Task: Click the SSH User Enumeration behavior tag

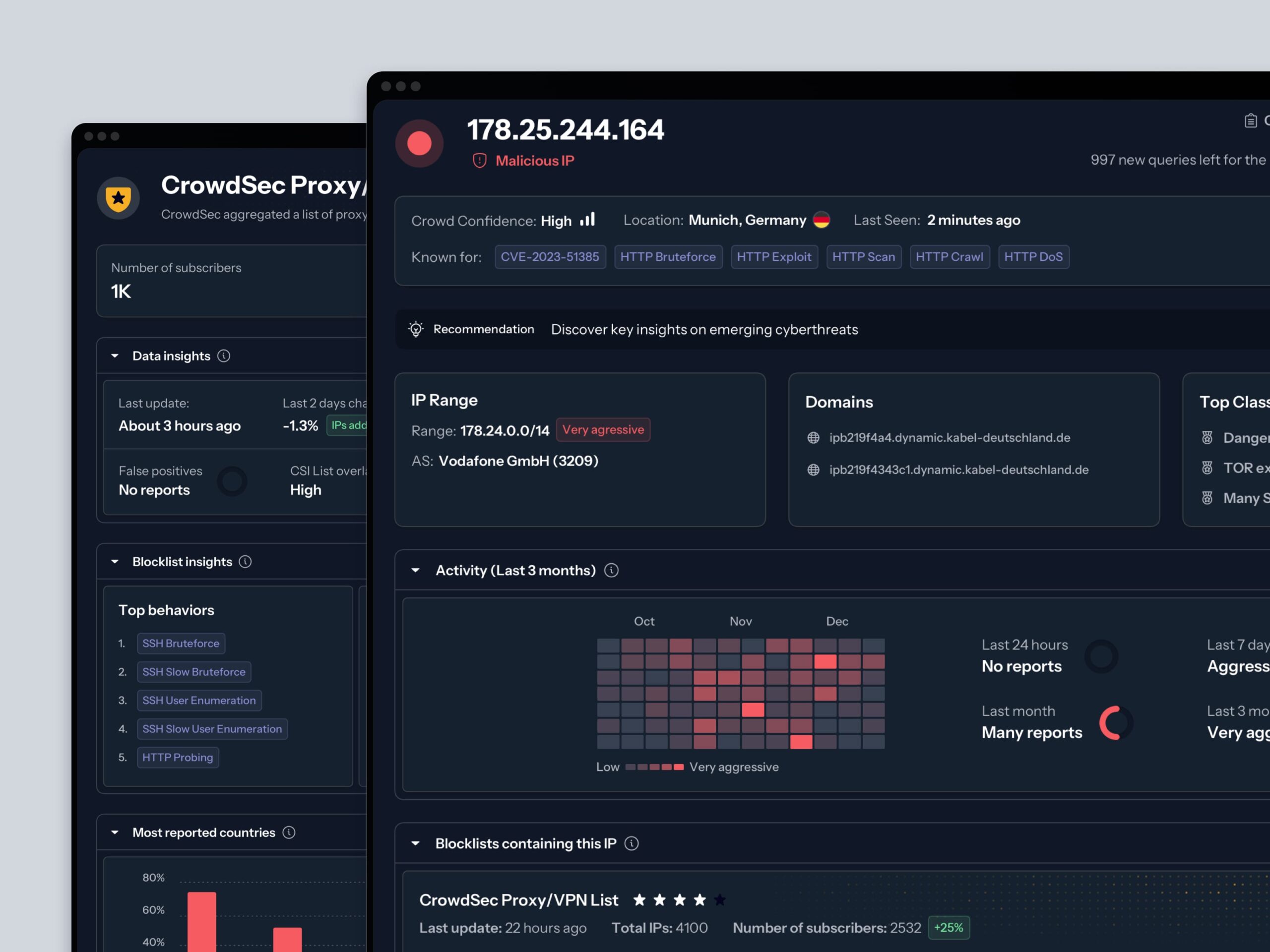Action: [199, 701]
